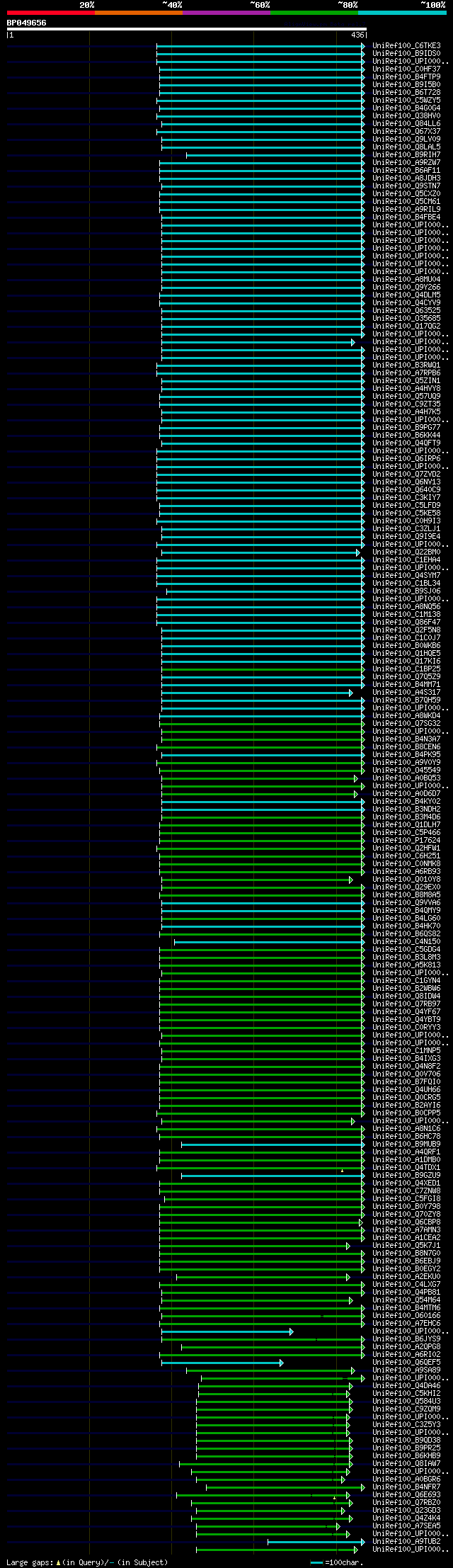Image resolution: width=453 pixels, height=1568 pixels.
Task: Click the UniRef100_B4IXG3 label
Action: 406,1059
